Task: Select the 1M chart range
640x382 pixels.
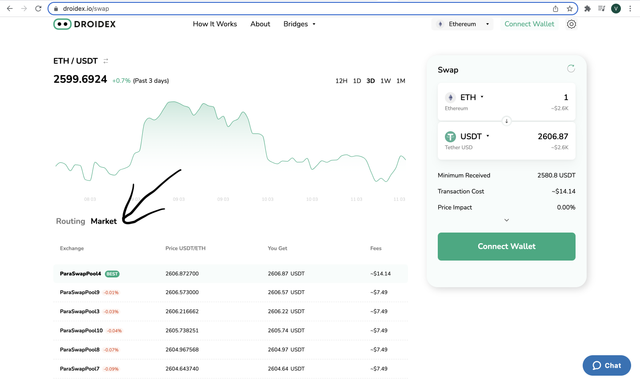Action: (401, 81)
